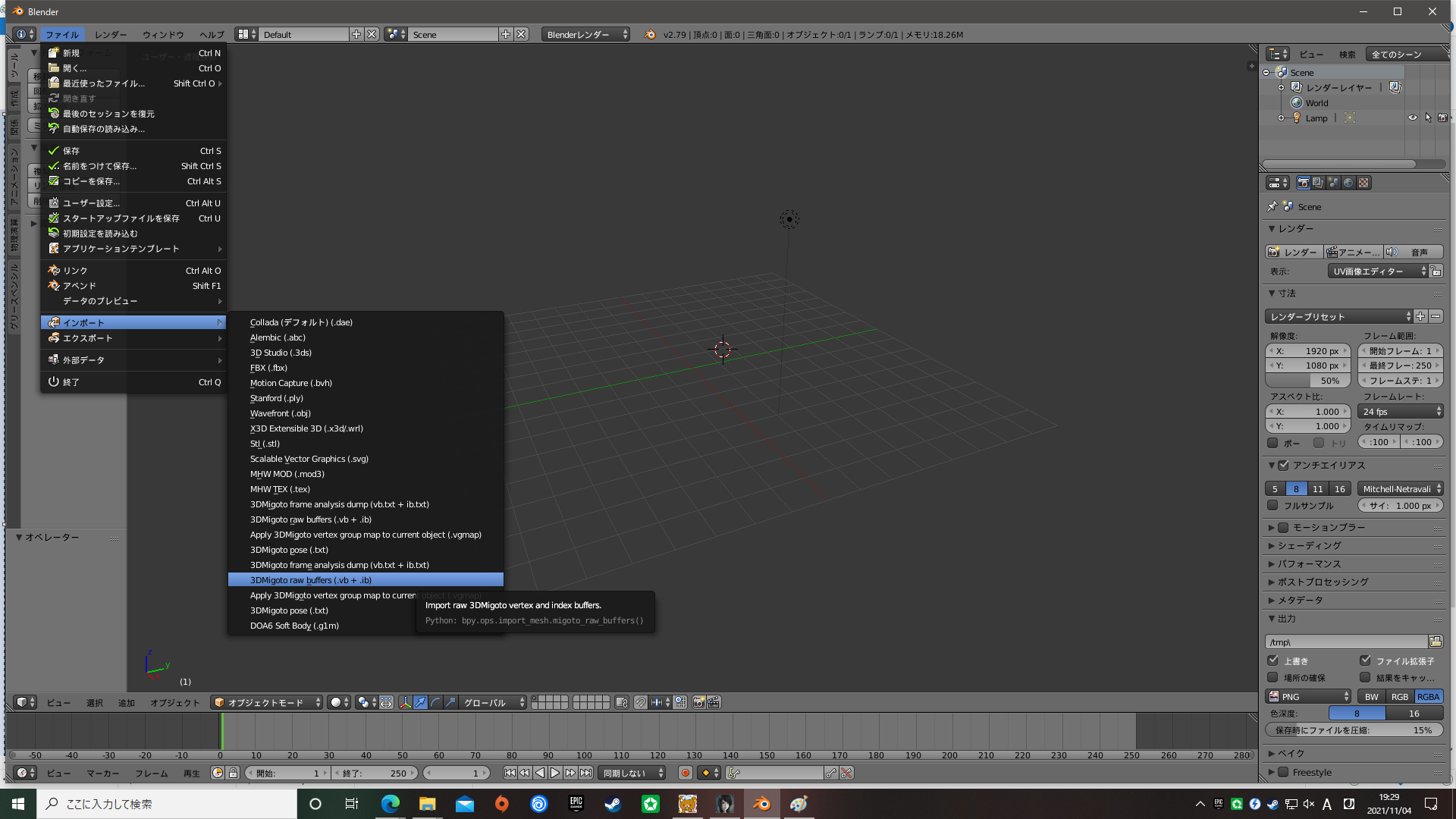The height and width of the screenshot is (819, 1456).
Task: Click the delete keyframe icon in timeline header
Action: click(x=847, y=773)
